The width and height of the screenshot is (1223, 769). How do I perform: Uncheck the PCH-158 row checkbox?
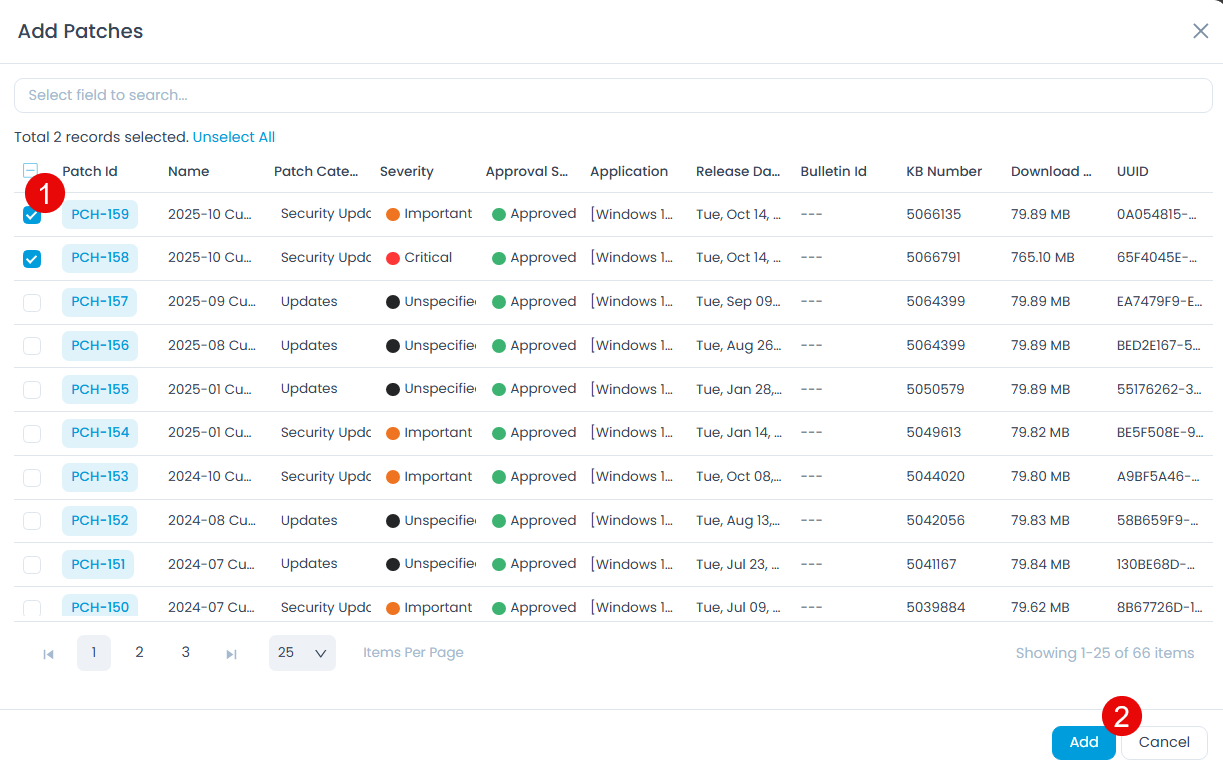[x=32, y=259]
